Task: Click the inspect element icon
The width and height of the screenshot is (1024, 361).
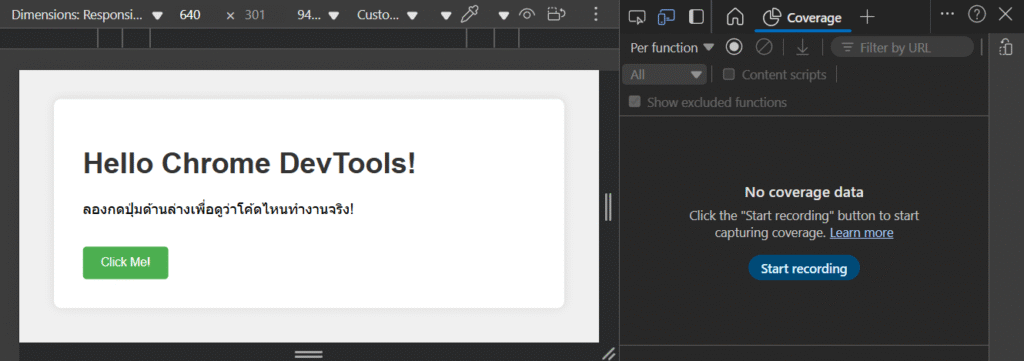Action: pyautogui.click(x=637, y=17)
